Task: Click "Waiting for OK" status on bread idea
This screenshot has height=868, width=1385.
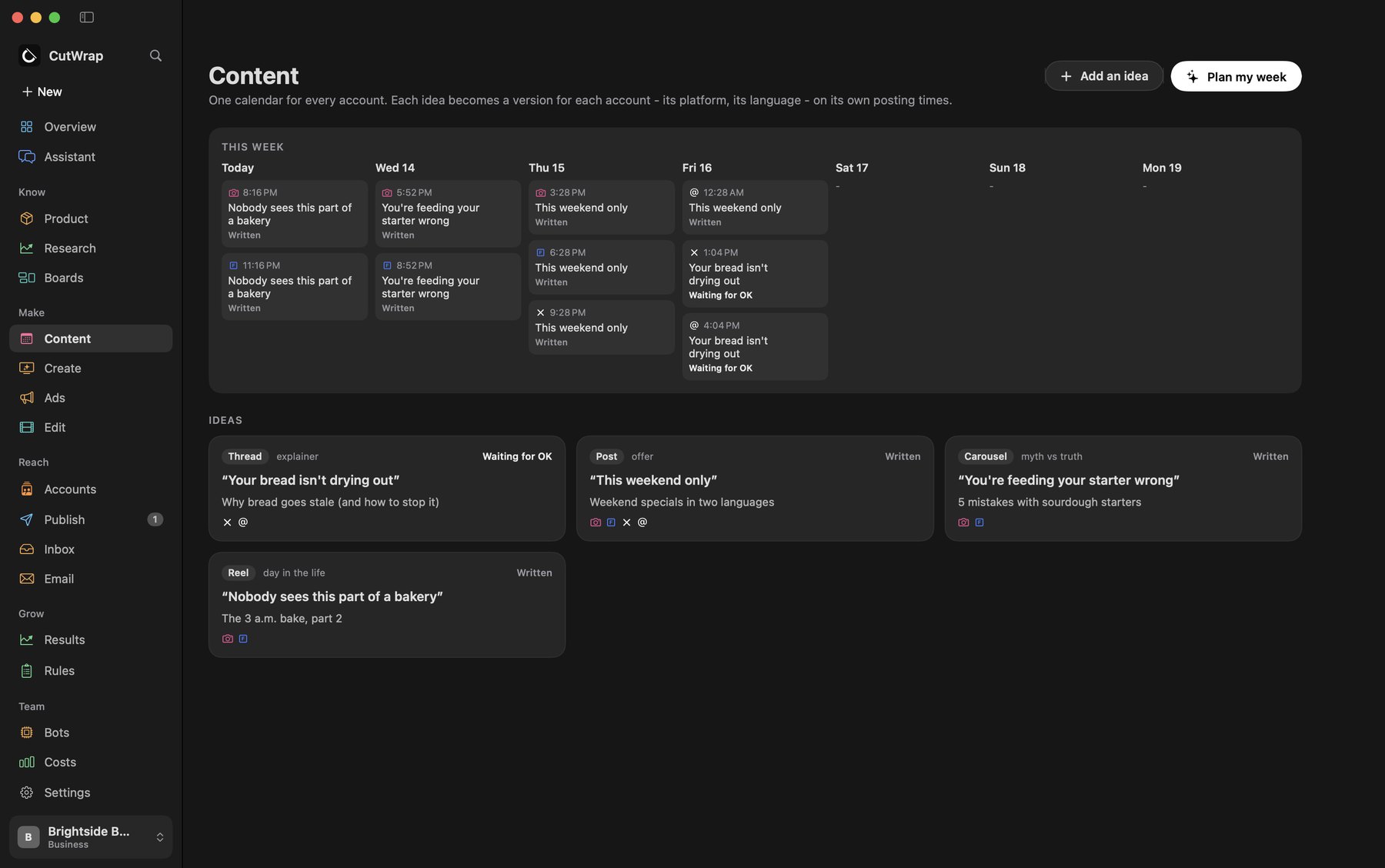Action: pyautogui.click(x=517, y=456)
